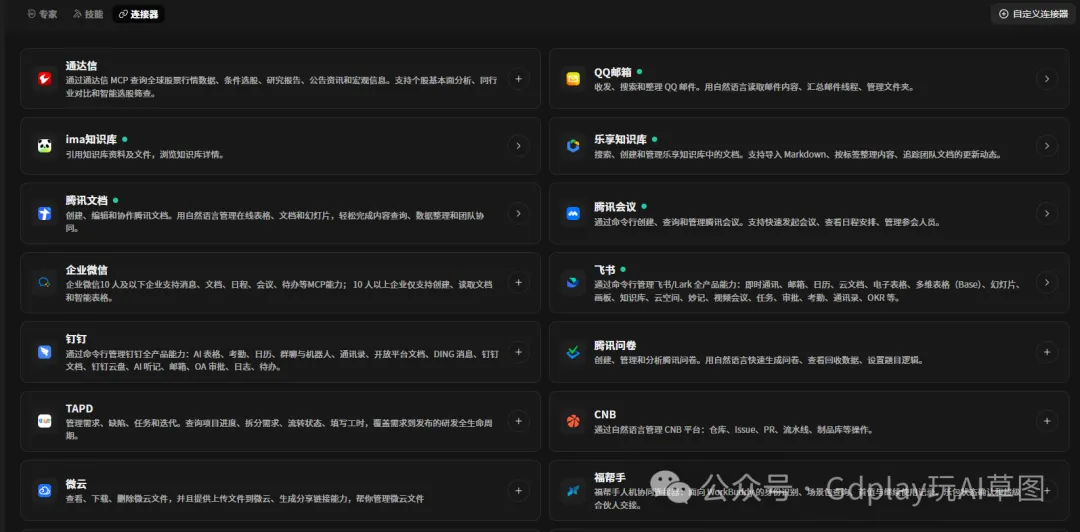
Task: Open QQ邮箱 details via chevron arrow
Action: click(x=1046, y=79)
